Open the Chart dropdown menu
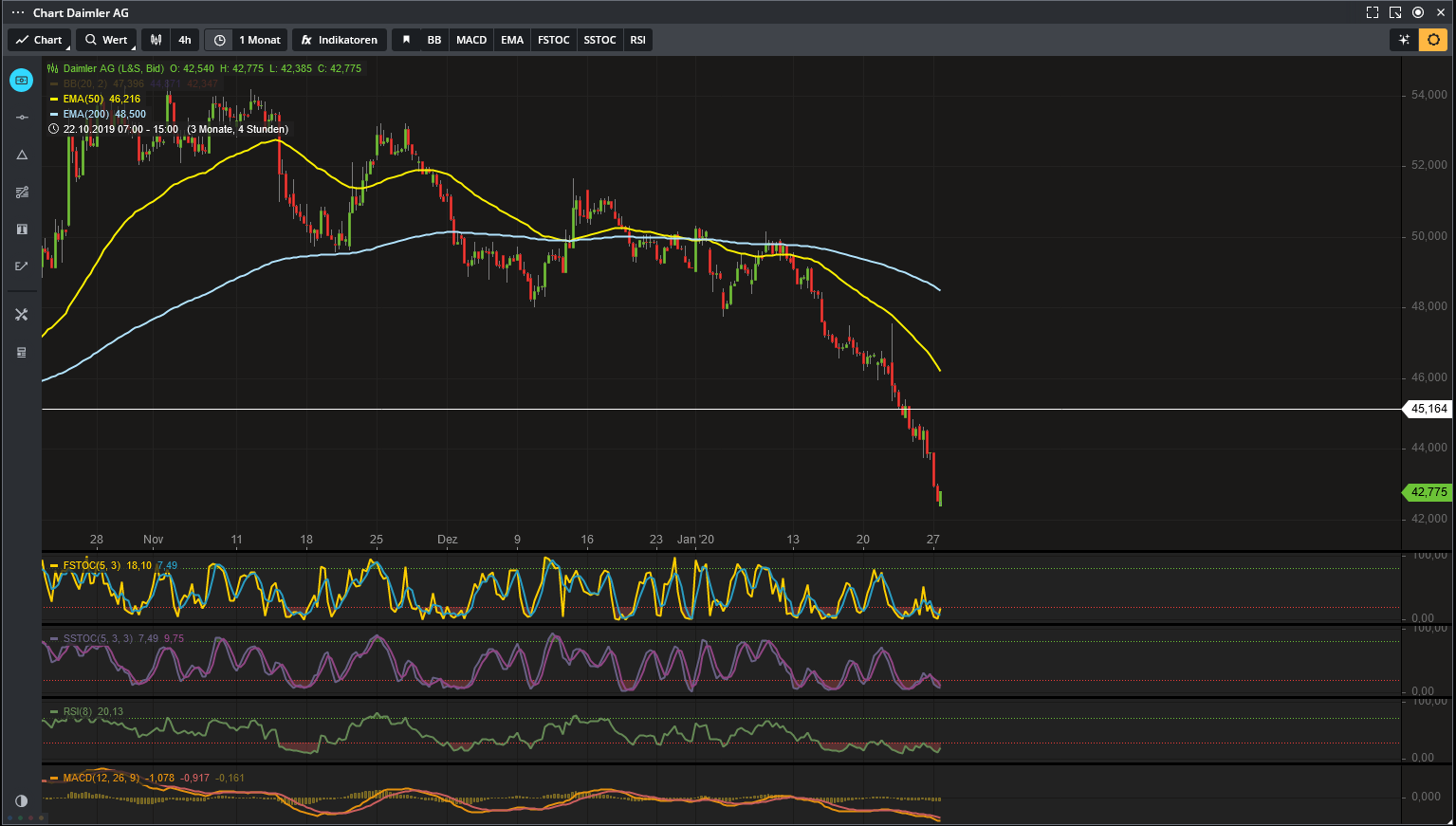Screen dimensions: 1456x826 click(39, 40)
